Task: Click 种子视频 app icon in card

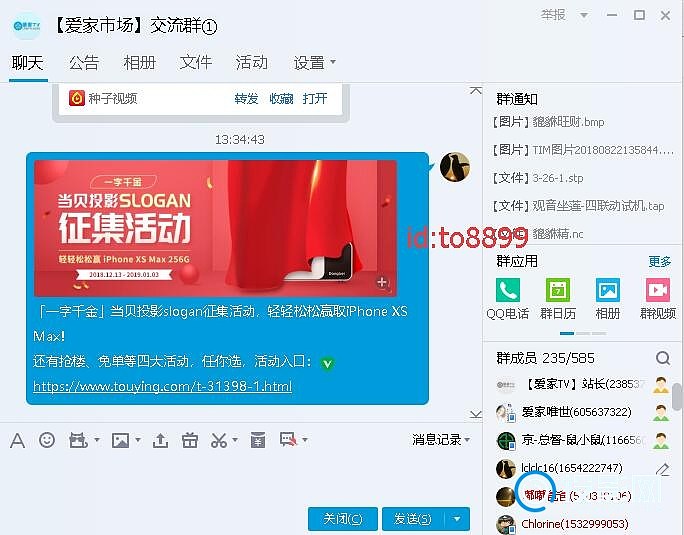Action: coord(77,98)
